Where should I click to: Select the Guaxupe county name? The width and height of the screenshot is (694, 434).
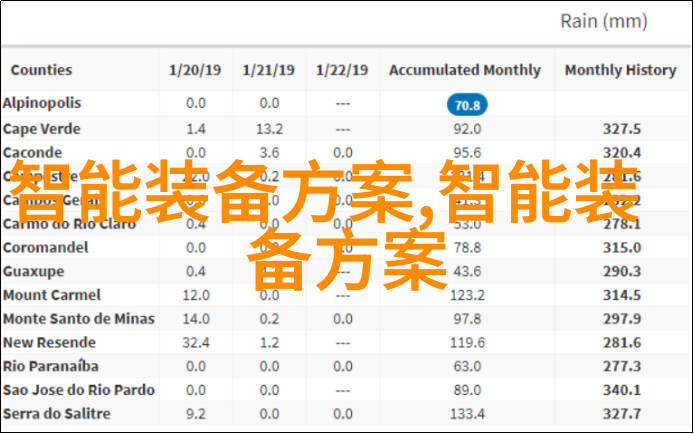(33, 271)
